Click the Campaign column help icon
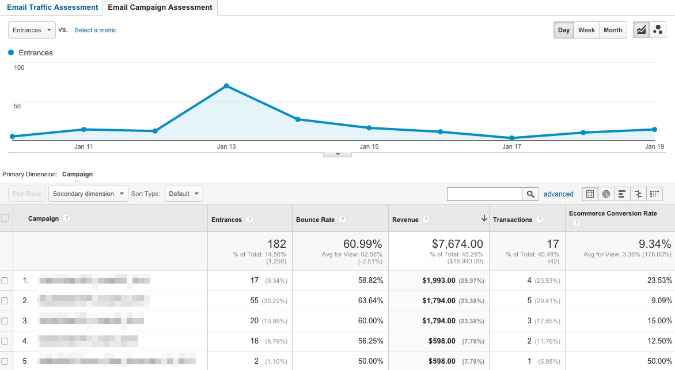 pyautogui.click(x=66, y=218)
